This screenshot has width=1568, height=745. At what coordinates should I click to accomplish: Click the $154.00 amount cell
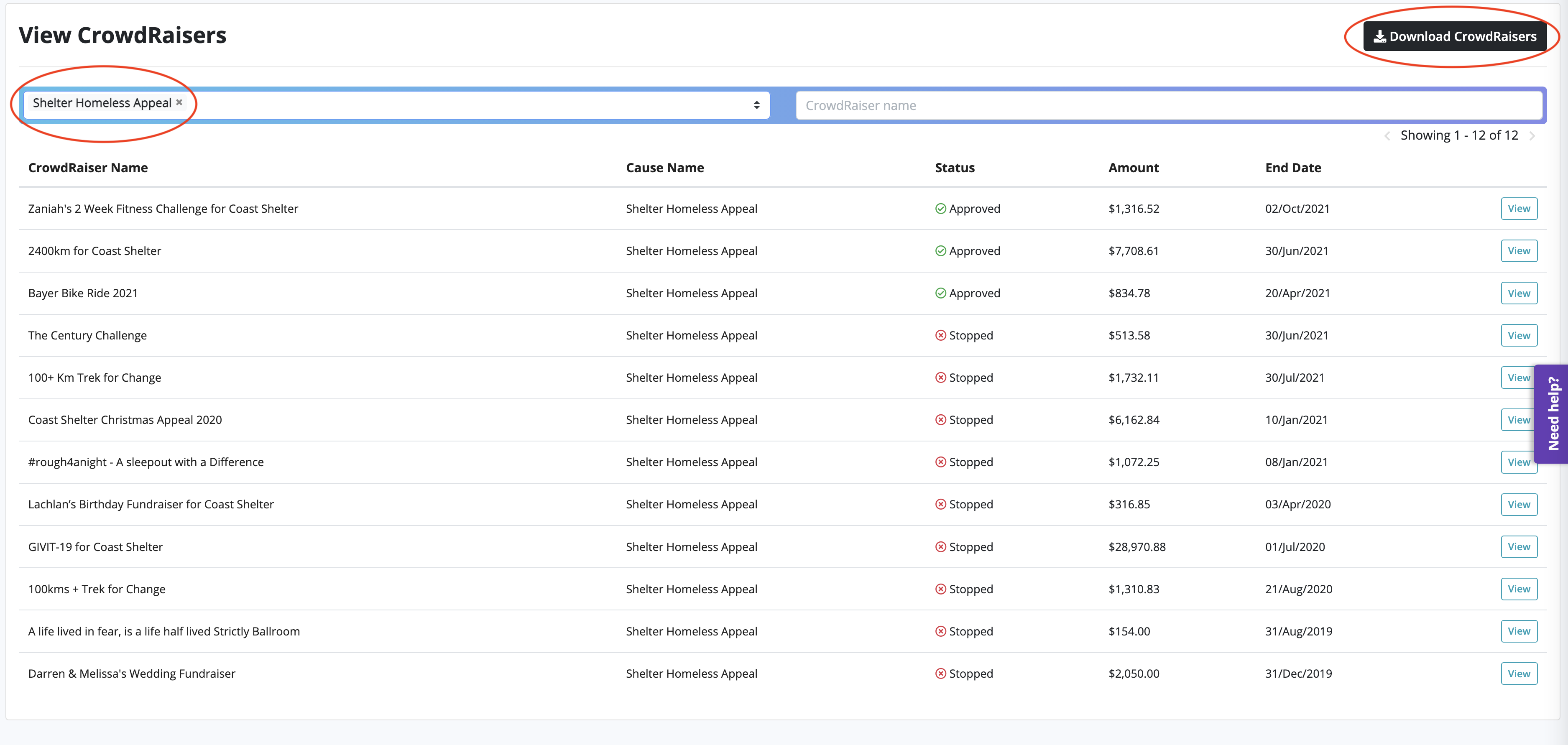pyautogui.click(x=1129, y=632)
